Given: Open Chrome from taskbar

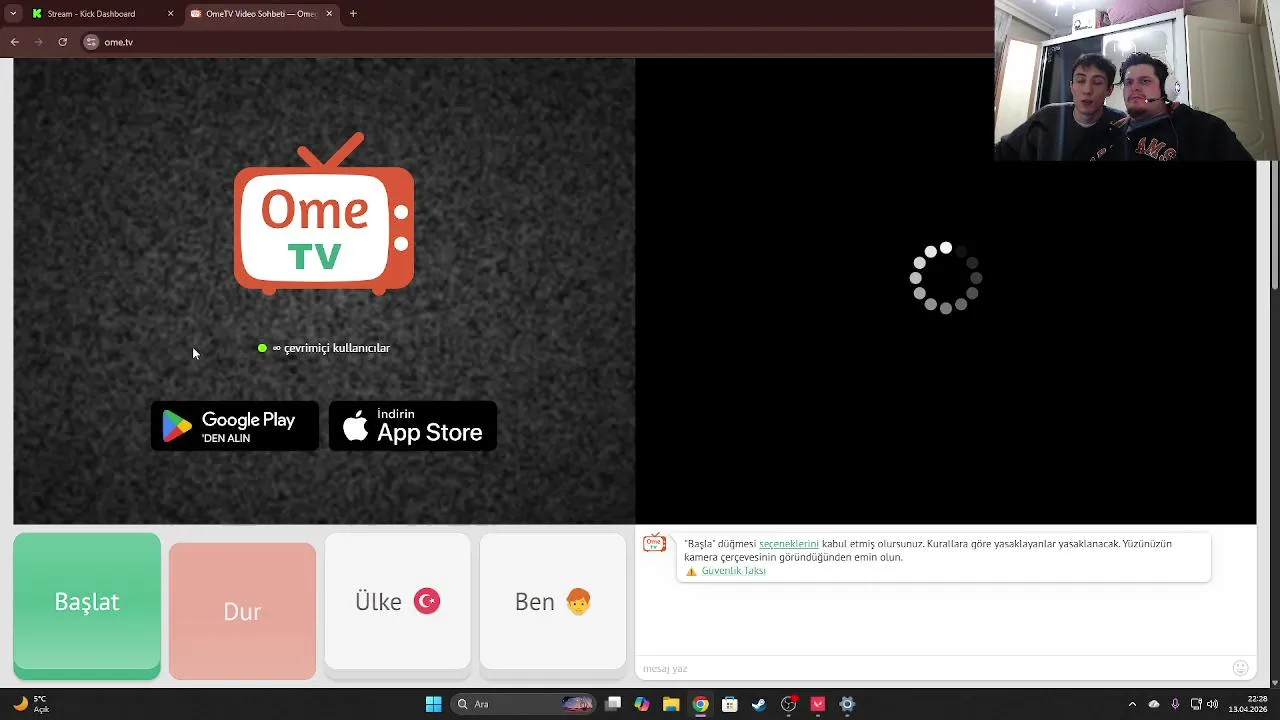Looking at the screenshot, I should point(701,704).
